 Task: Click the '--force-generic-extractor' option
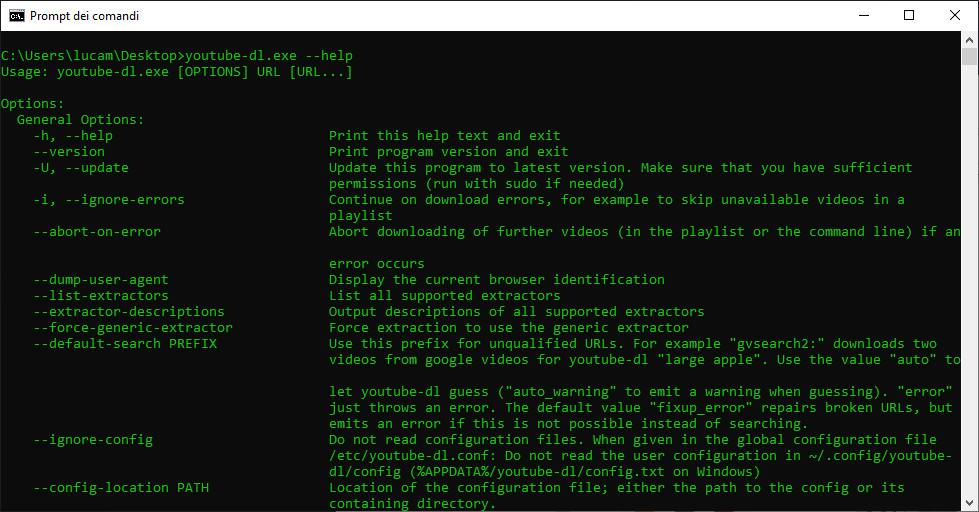tap(133, 328)
